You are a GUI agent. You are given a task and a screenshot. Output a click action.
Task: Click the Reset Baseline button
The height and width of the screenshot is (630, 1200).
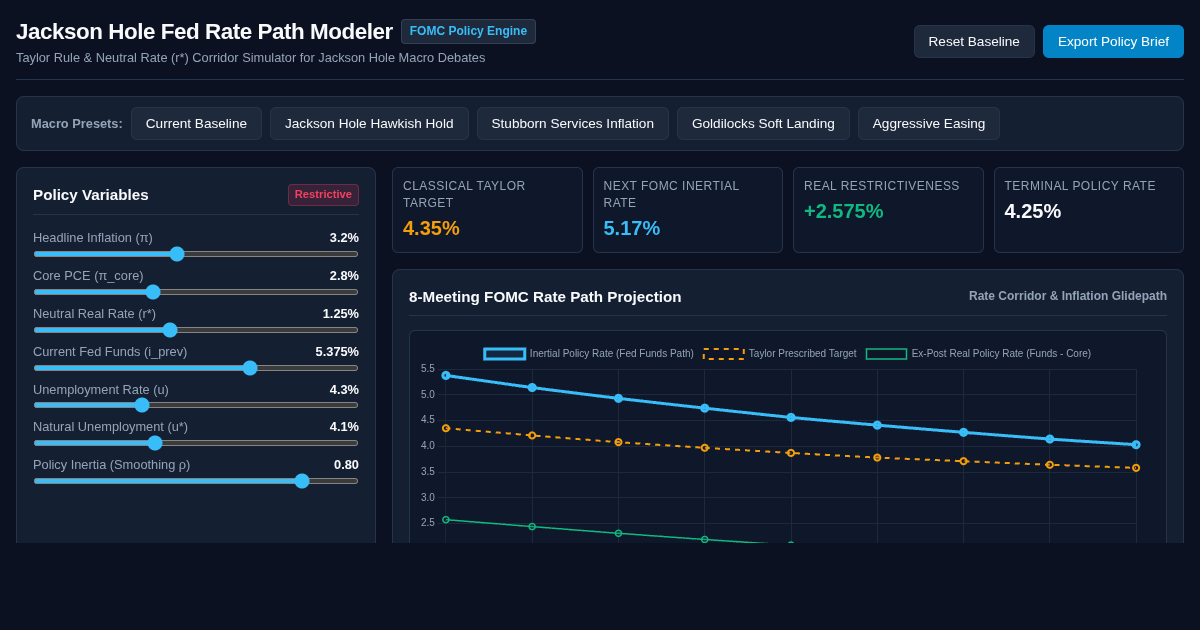tap(974, 41)
